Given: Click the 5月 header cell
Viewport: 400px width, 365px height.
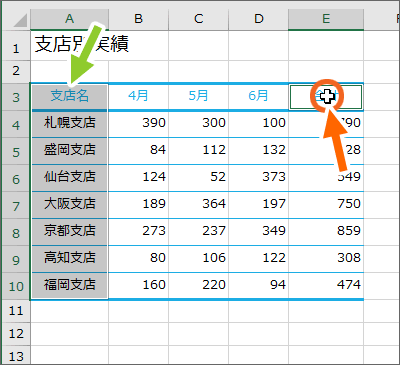Looking at the screenshot, I should [x=199, y=97].
